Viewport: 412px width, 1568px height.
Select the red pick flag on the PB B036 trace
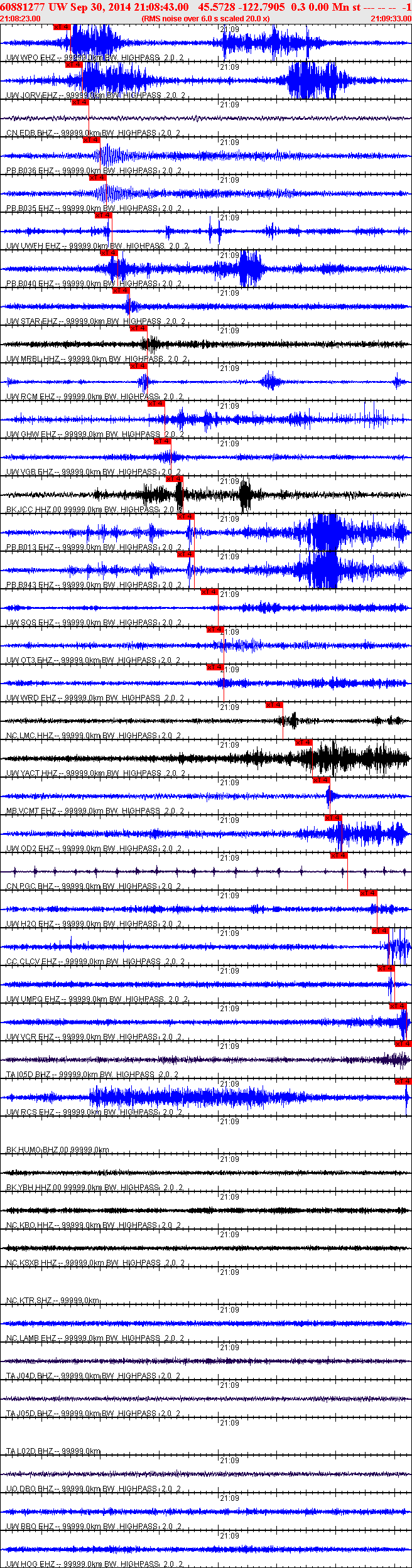pyautogui.click(x=92, y=140)
